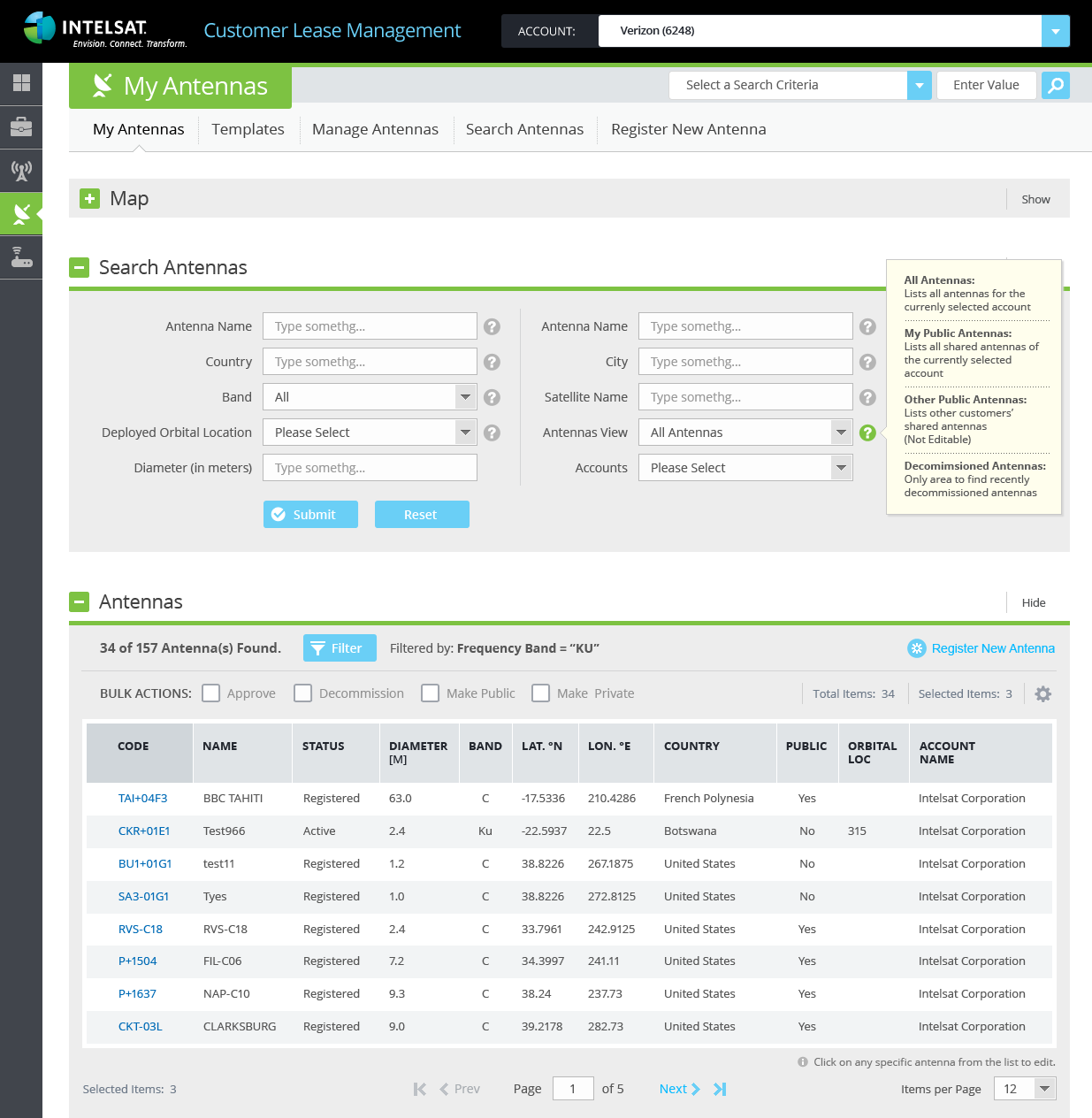Focus the Country input field
The width and height of the screenshot is (1092, 1118).
click(x=370, y=362)
